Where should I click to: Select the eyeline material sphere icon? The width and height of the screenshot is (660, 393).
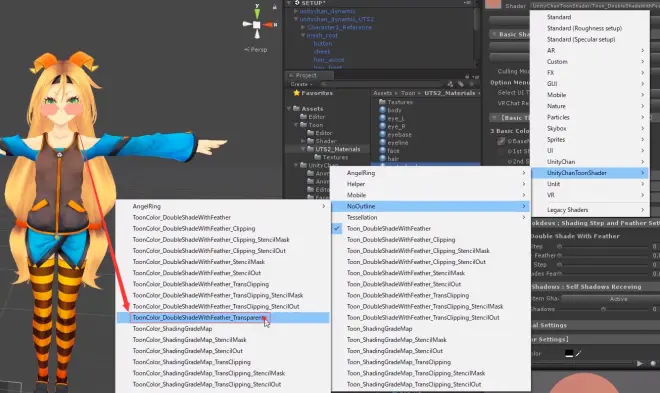pos(383,142)
